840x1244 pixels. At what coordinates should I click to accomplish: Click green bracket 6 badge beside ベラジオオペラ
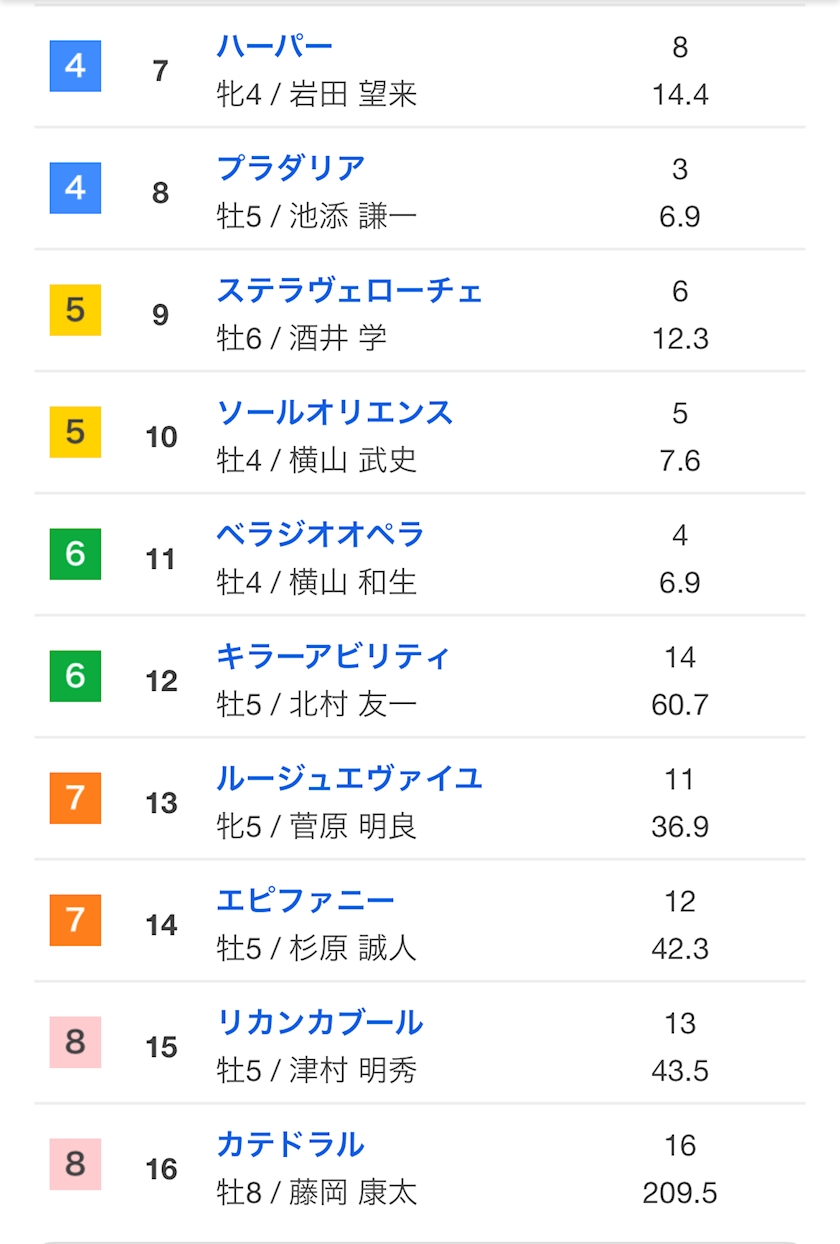click(x=75, y=554)
